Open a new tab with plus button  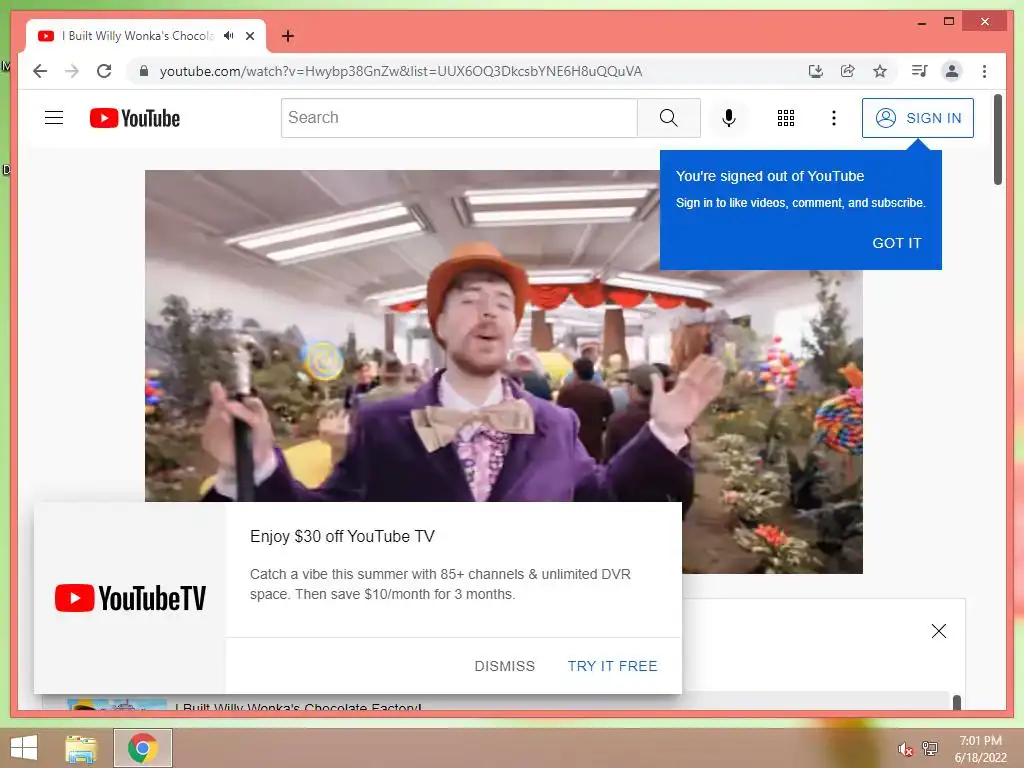pos(287,36)
